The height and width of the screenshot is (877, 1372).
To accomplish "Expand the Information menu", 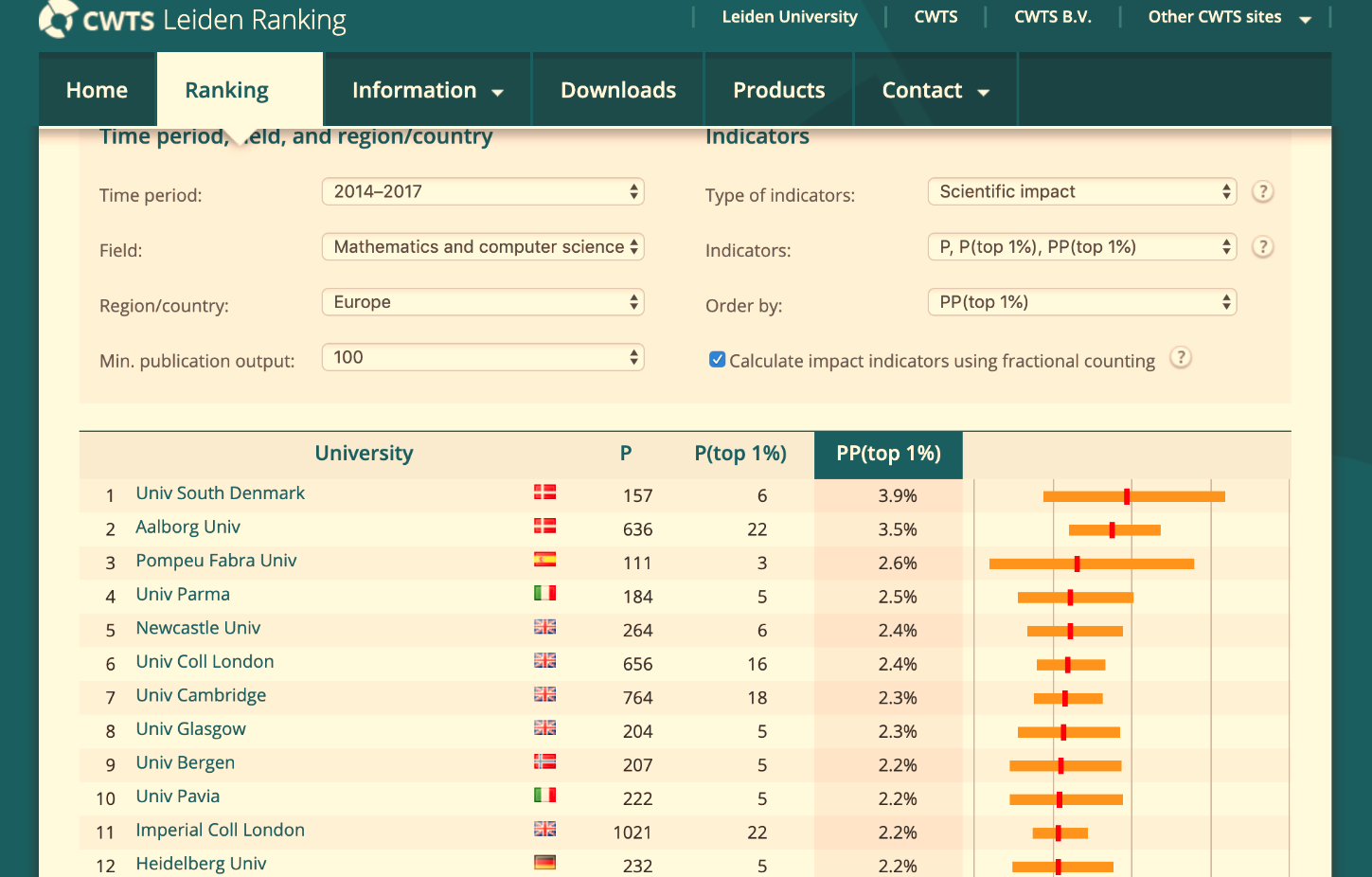I will pos(427,90).
